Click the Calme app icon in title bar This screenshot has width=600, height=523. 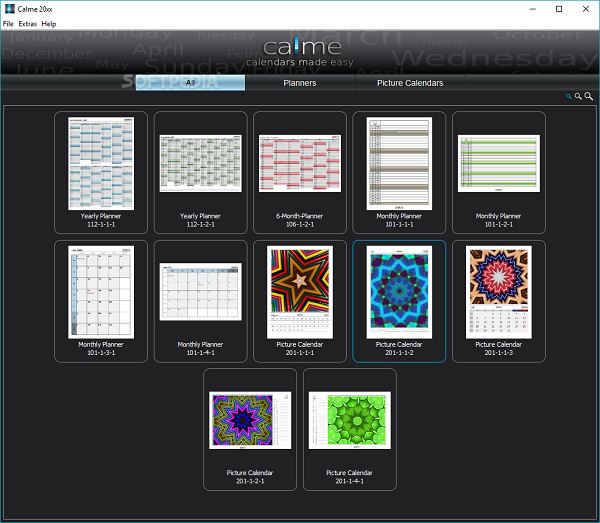pos(8,8)
